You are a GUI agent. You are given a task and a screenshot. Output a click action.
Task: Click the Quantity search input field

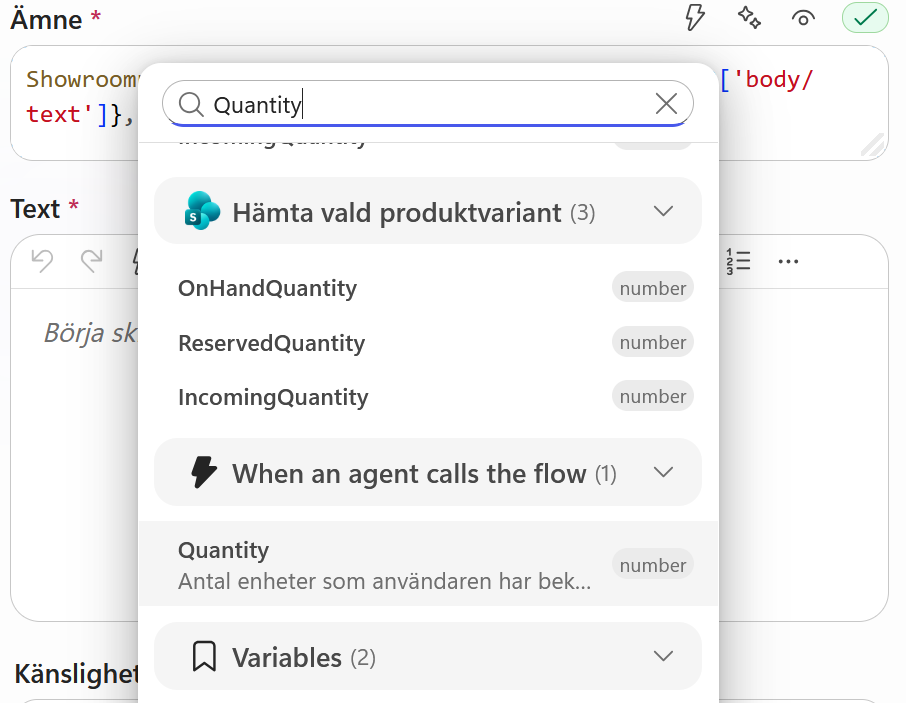(428, 105)
